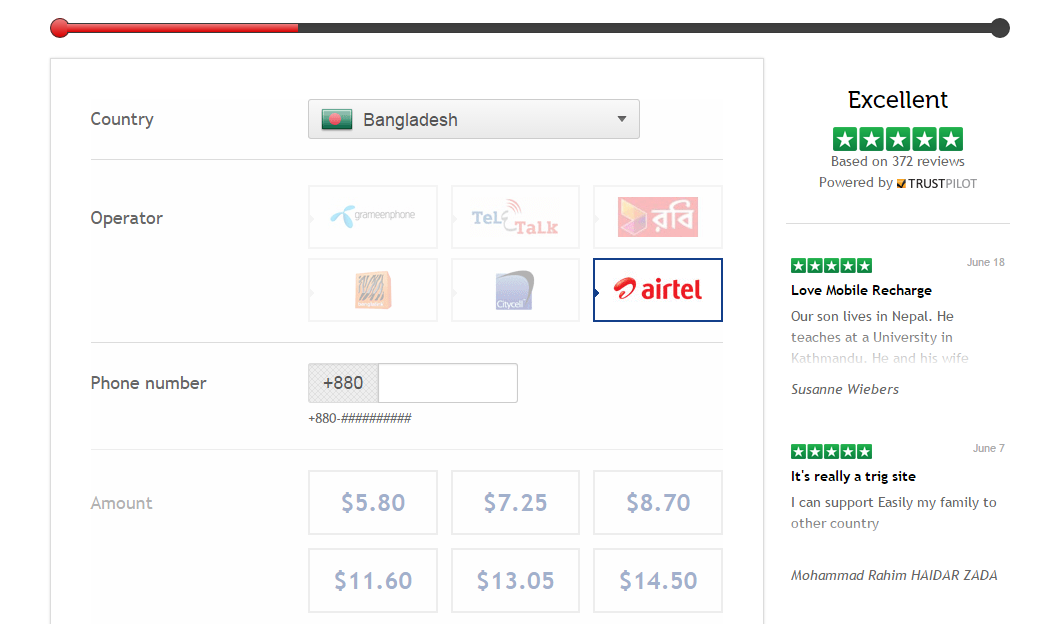The image size is (1064, 624).
Task: Click the phone number input field
Action: tap(448, 383)
